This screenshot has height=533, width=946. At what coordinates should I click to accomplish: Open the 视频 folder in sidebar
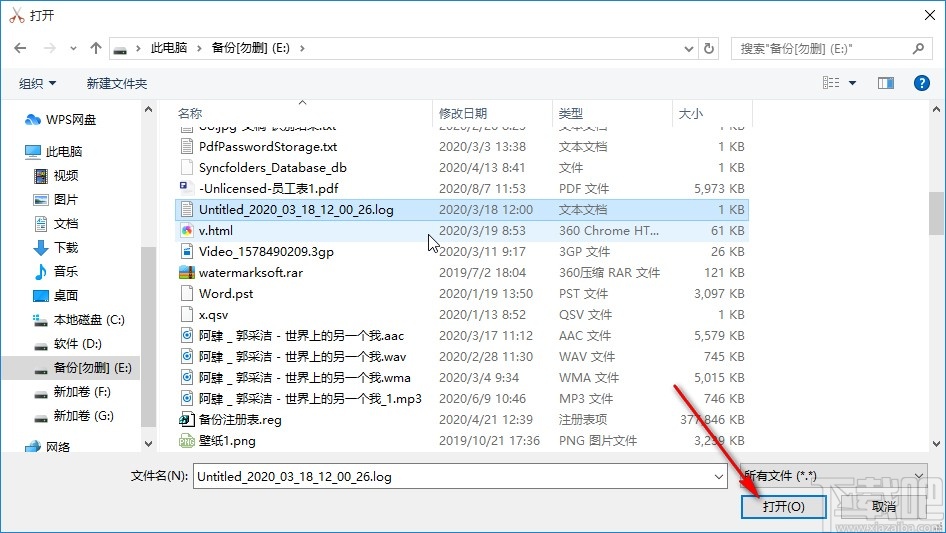click(56, 176)
